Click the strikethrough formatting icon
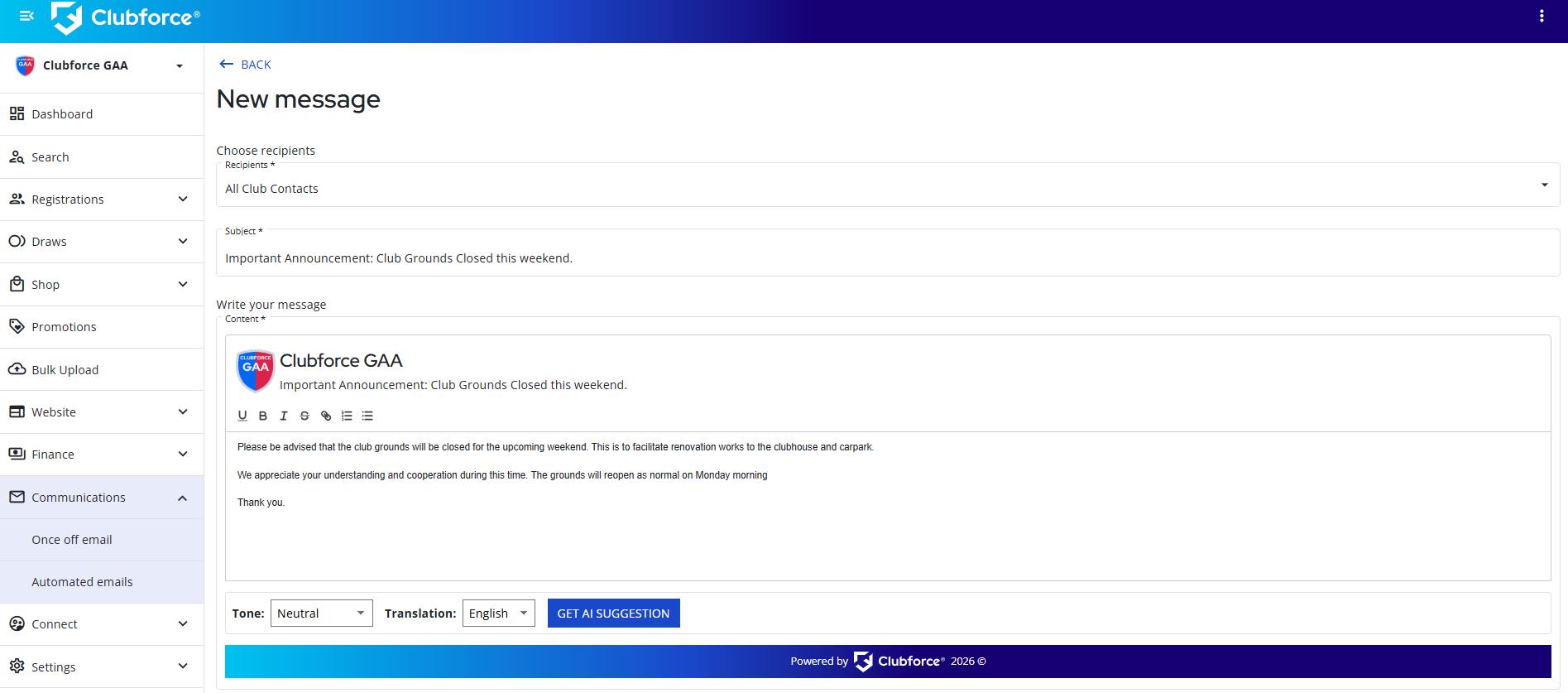This screenshot has height=693, width=1568. tap(304, 416)
